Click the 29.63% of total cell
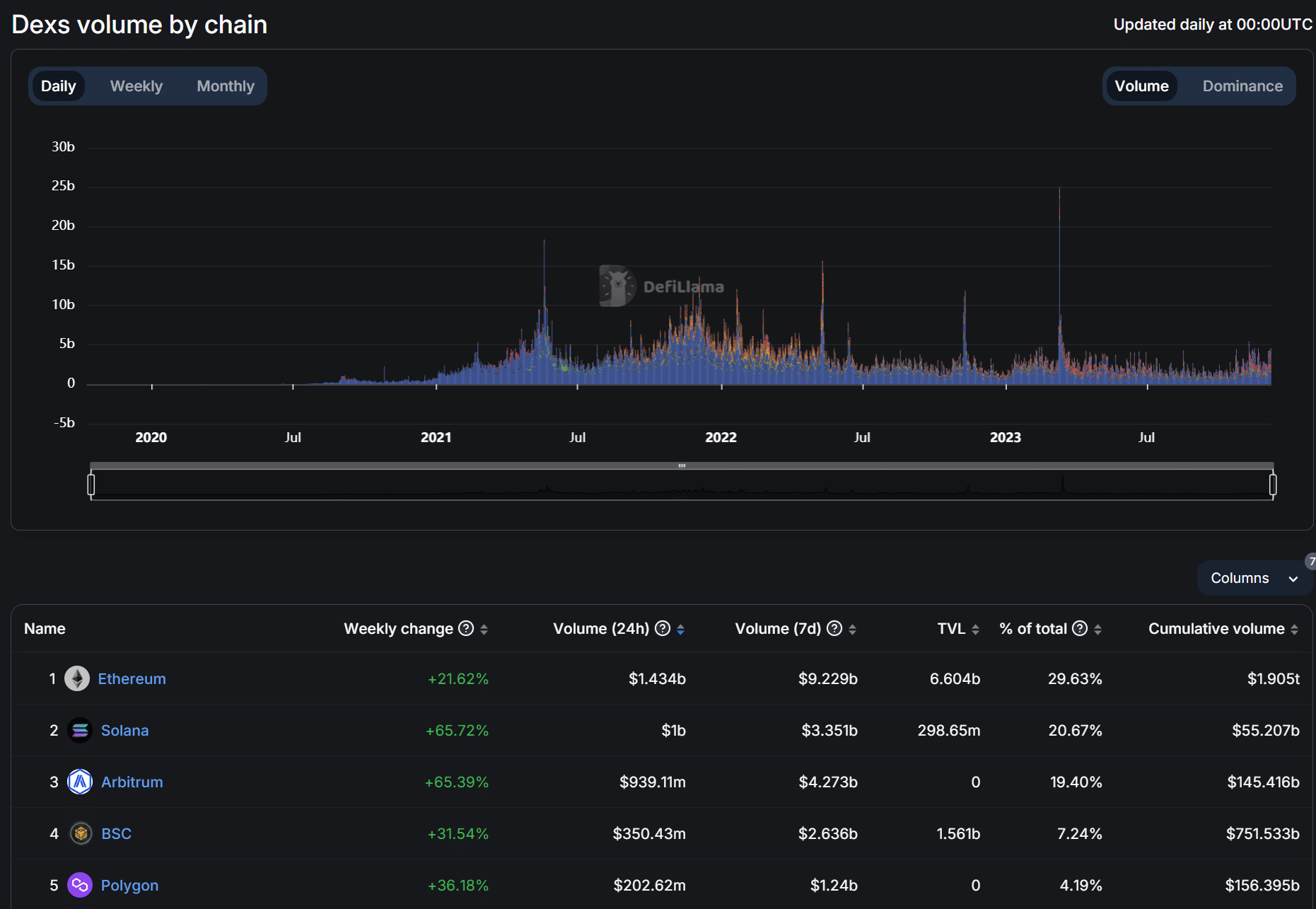The image size is (1316, 909). point(1075,678)
